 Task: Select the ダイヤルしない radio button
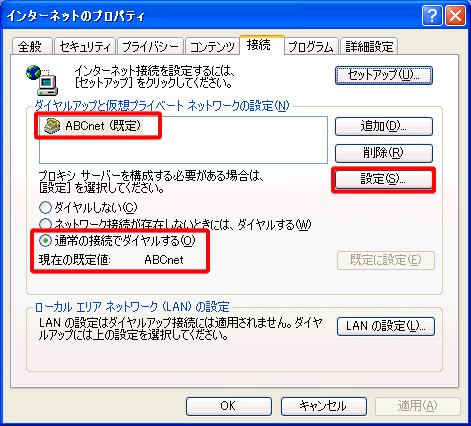click(x=45, y=208)
